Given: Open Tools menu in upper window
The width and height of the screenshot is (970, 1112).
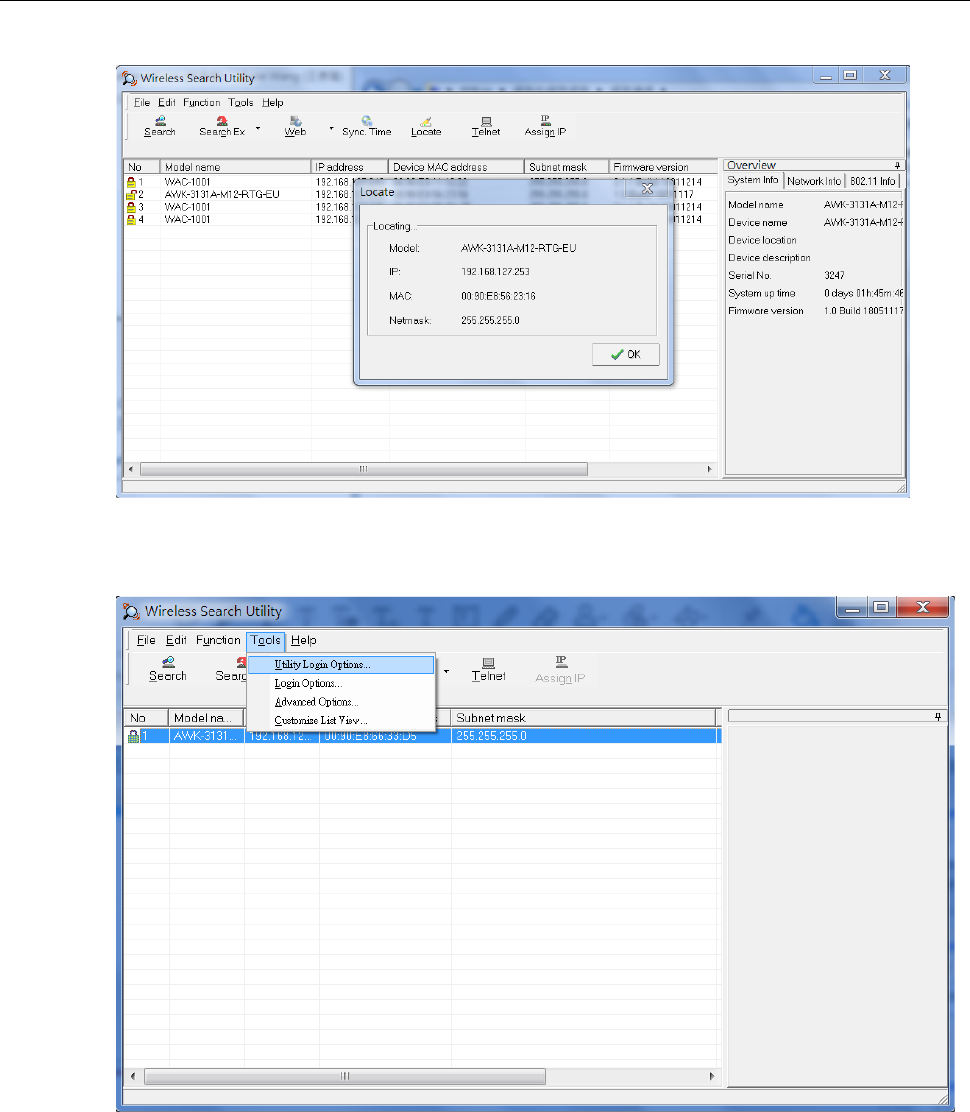Looking at the screenshot, I should tap(241, 102).
